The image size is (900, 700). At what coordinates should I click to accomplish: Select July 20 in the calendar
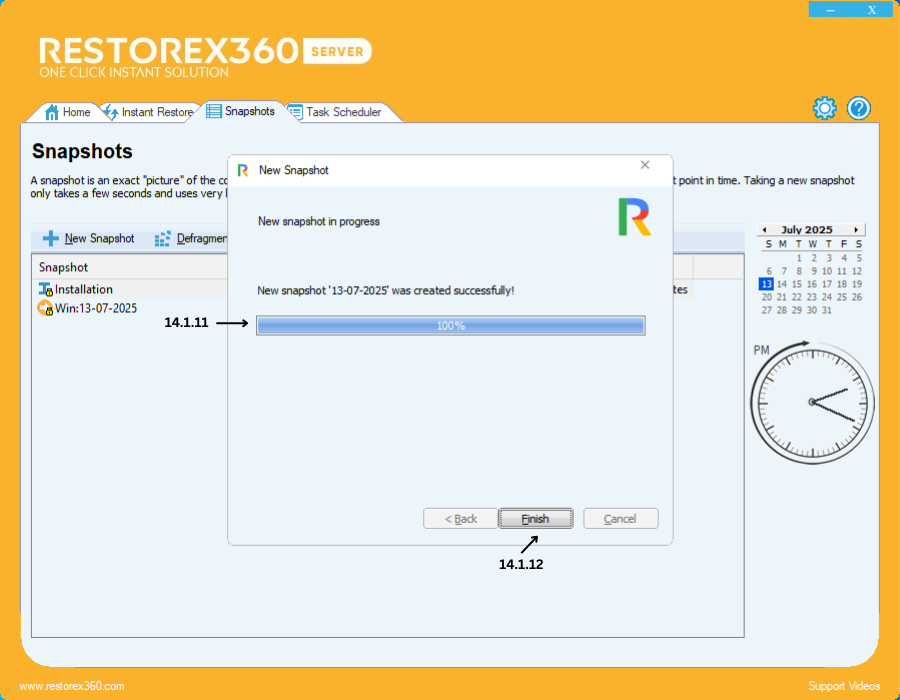tap(767, 297)
